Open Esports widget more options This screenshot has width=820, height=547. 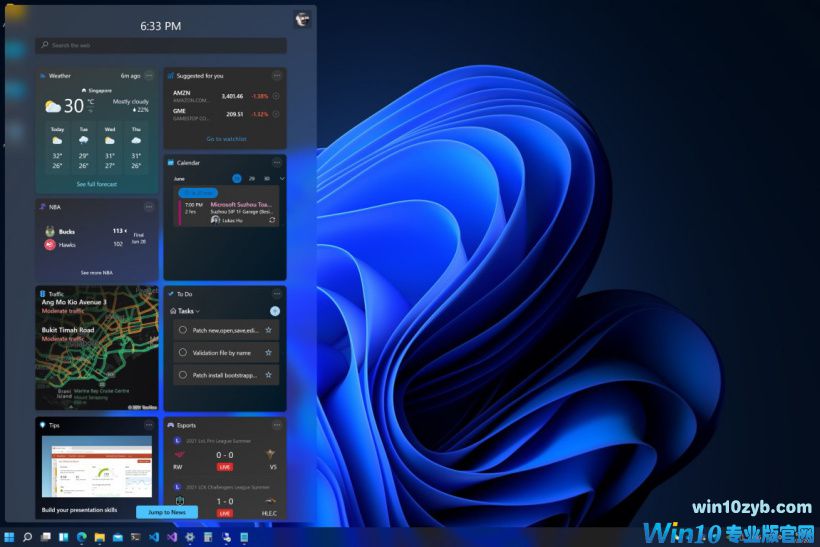point(277,424)
